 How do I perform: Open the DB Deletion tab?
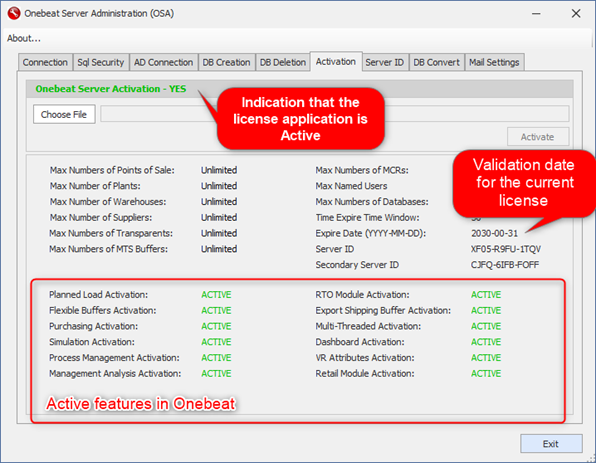[x=283, y=62]
